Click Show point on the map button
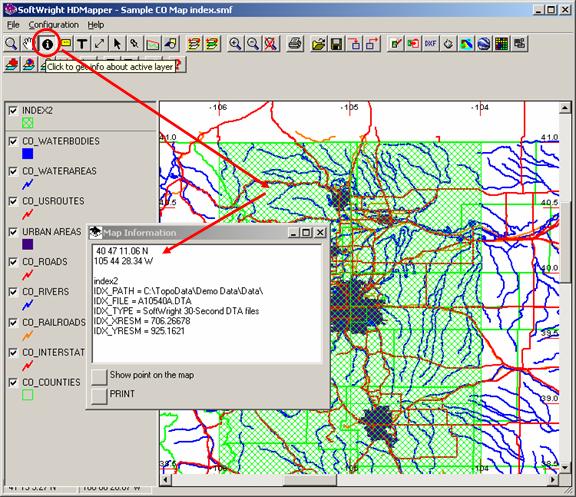 point(99,377)
